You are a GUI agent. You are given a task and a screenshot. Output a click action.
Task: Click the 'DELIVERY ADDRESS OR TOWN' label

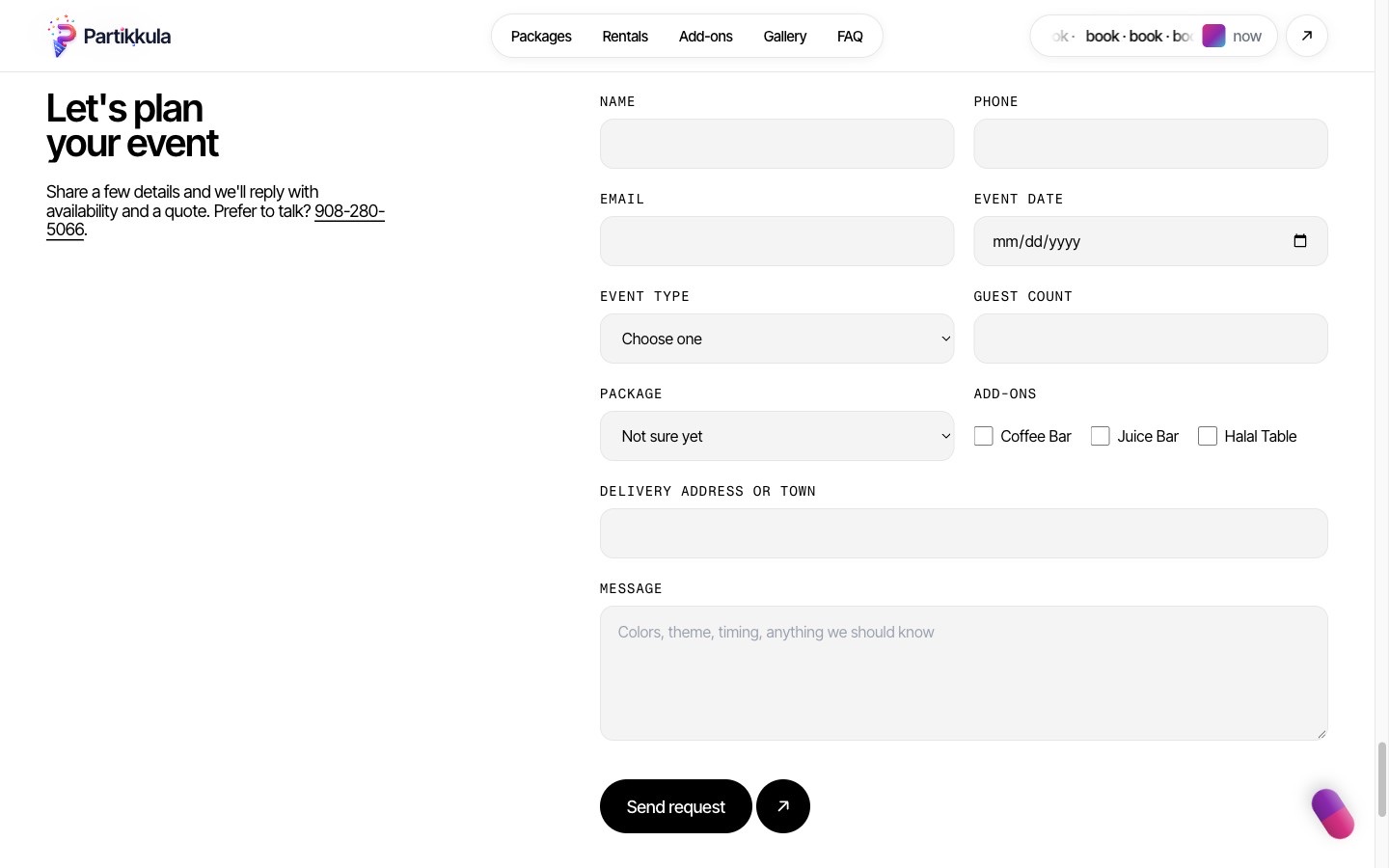[x=708, y=491]
